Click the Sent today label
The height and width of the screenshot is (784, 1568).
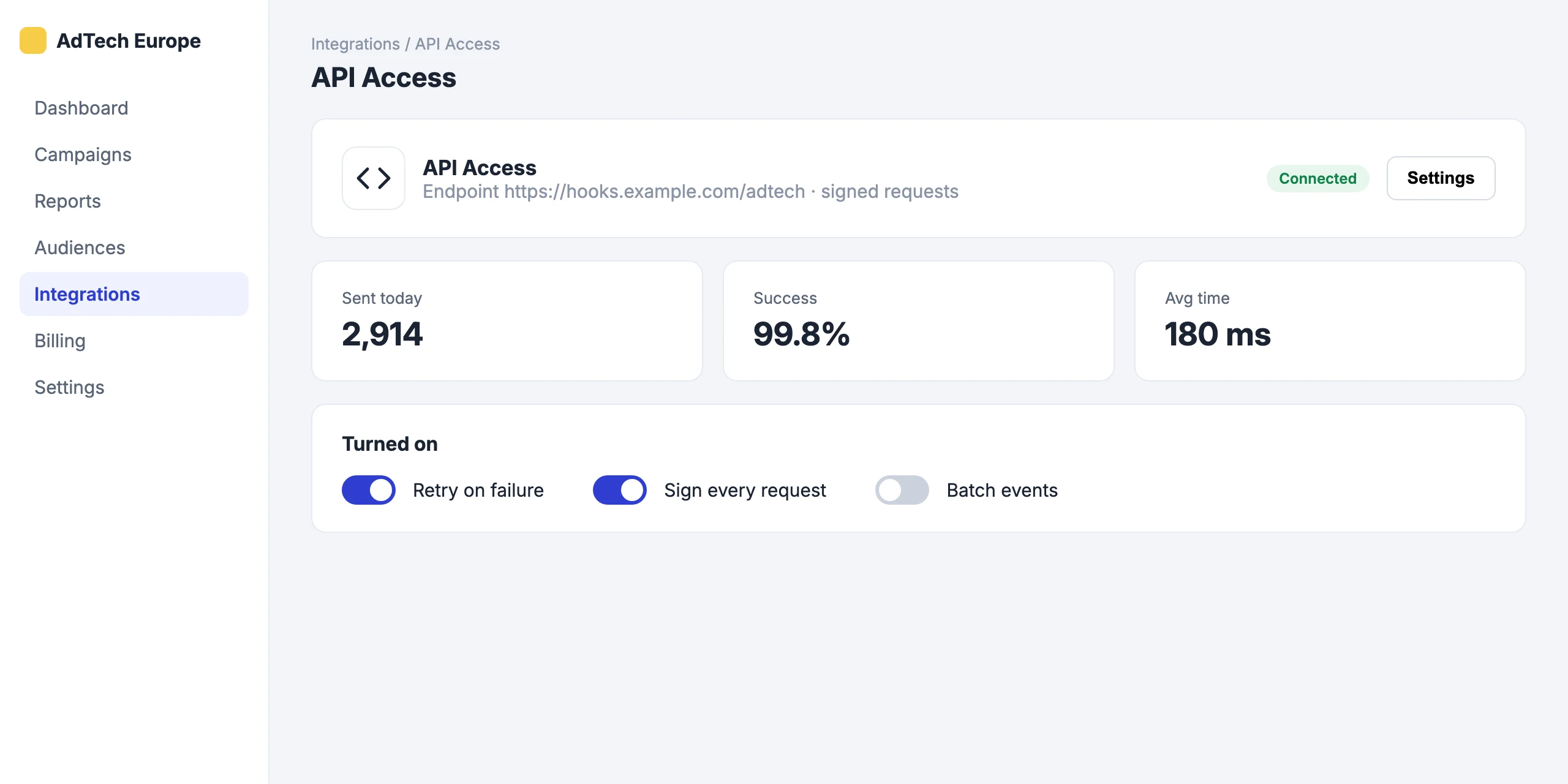point(382,298)
